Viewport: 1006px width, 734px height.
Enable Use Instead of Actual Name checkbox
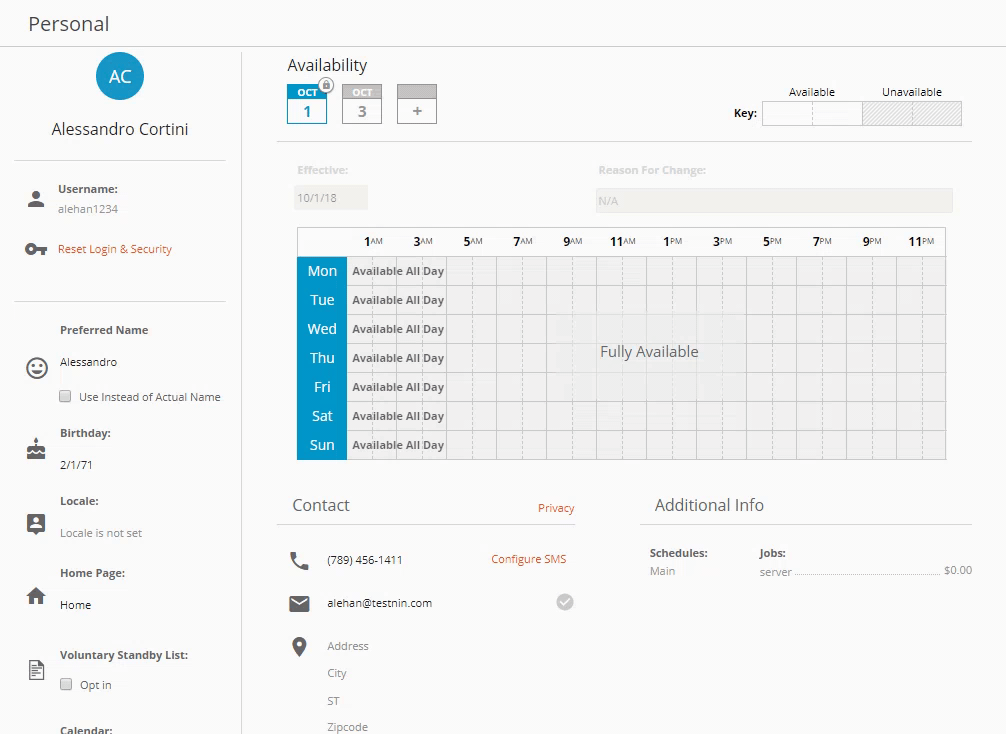coord(66,396)
